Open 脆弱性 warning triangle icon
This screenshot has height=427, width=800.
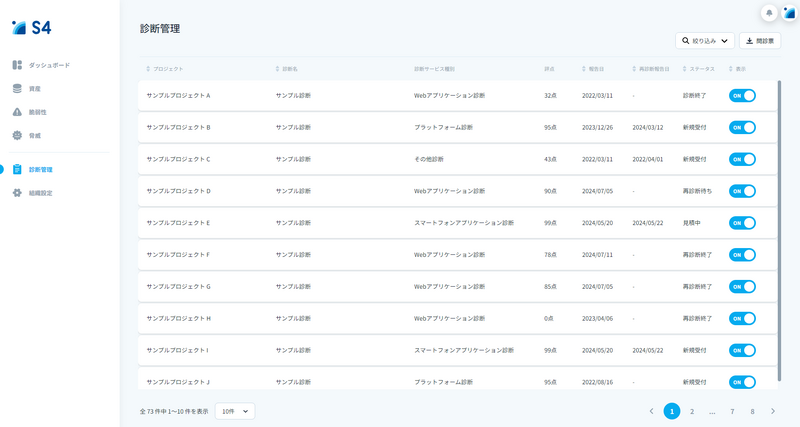click(x=17, y=112)
